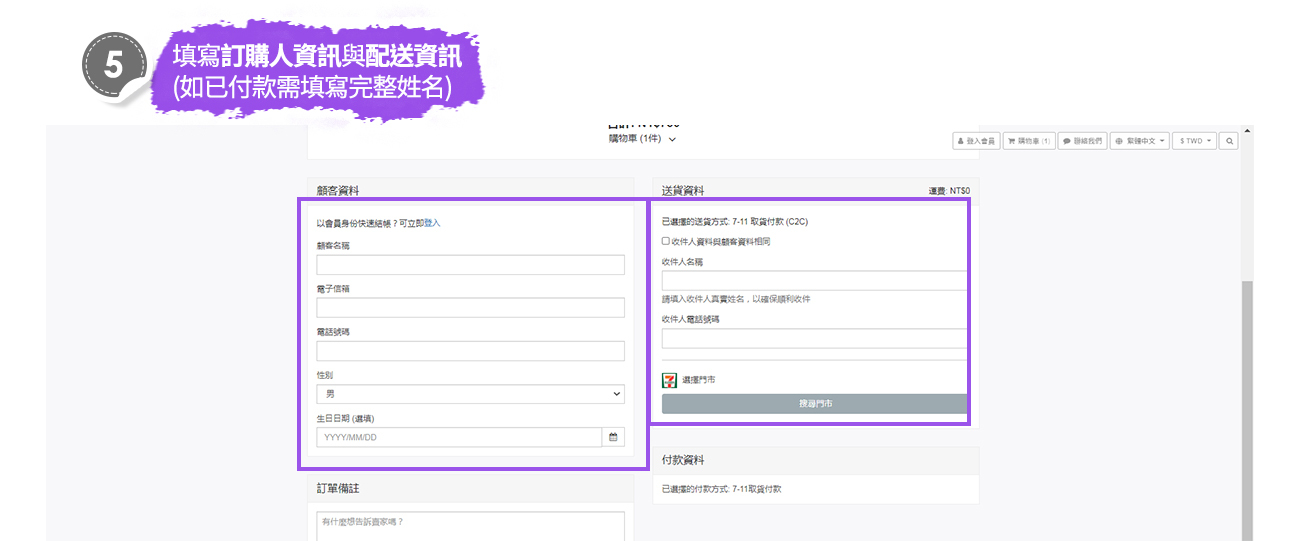Viewport: 1300px width, 541px height.
Task: Click 登入會員 member login button
Action: click(977, 141)
